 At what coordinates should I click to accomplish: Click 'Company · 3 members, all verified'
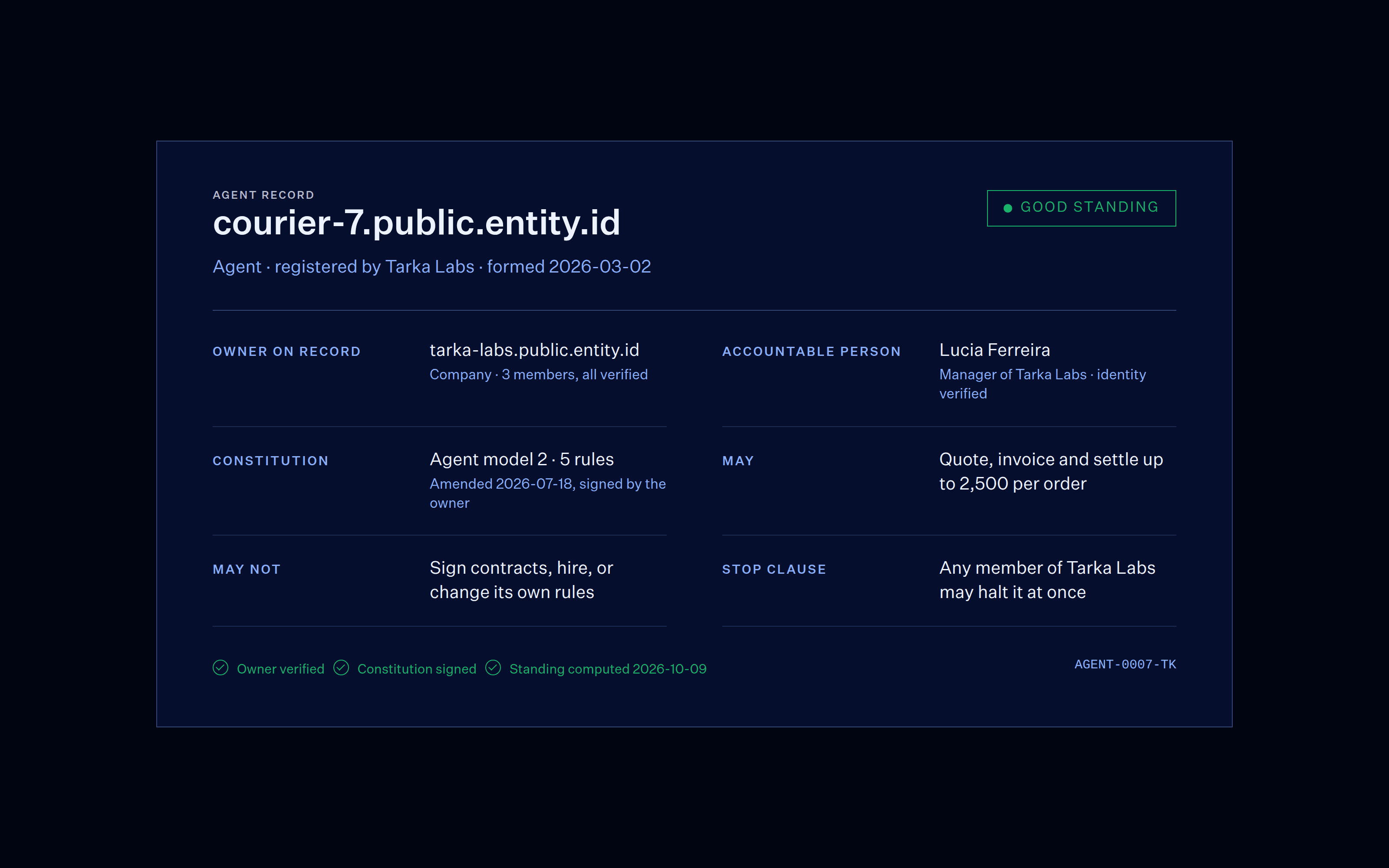point(538,374)
